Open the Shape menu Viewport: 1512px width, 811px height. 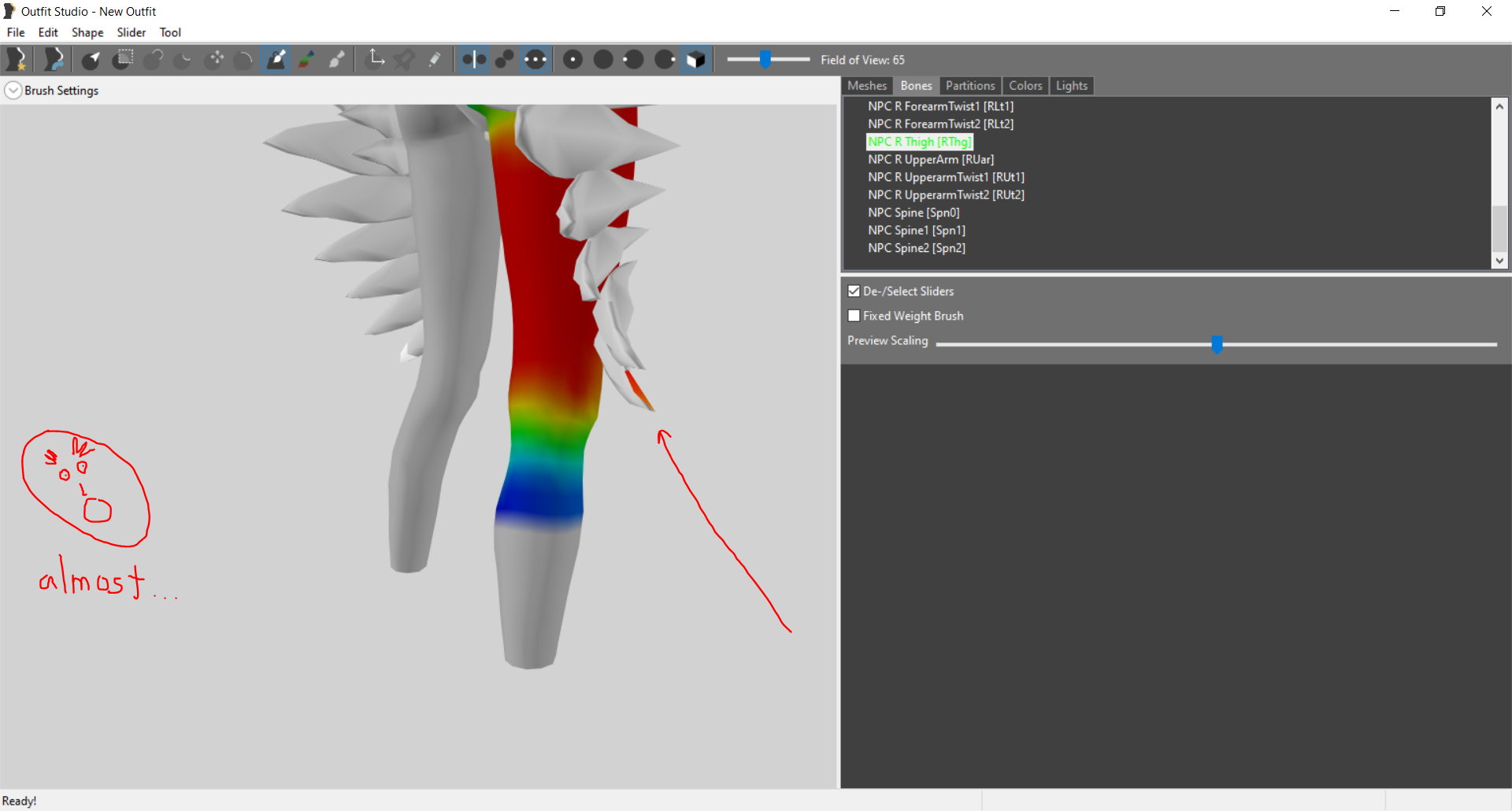(87, 32)
